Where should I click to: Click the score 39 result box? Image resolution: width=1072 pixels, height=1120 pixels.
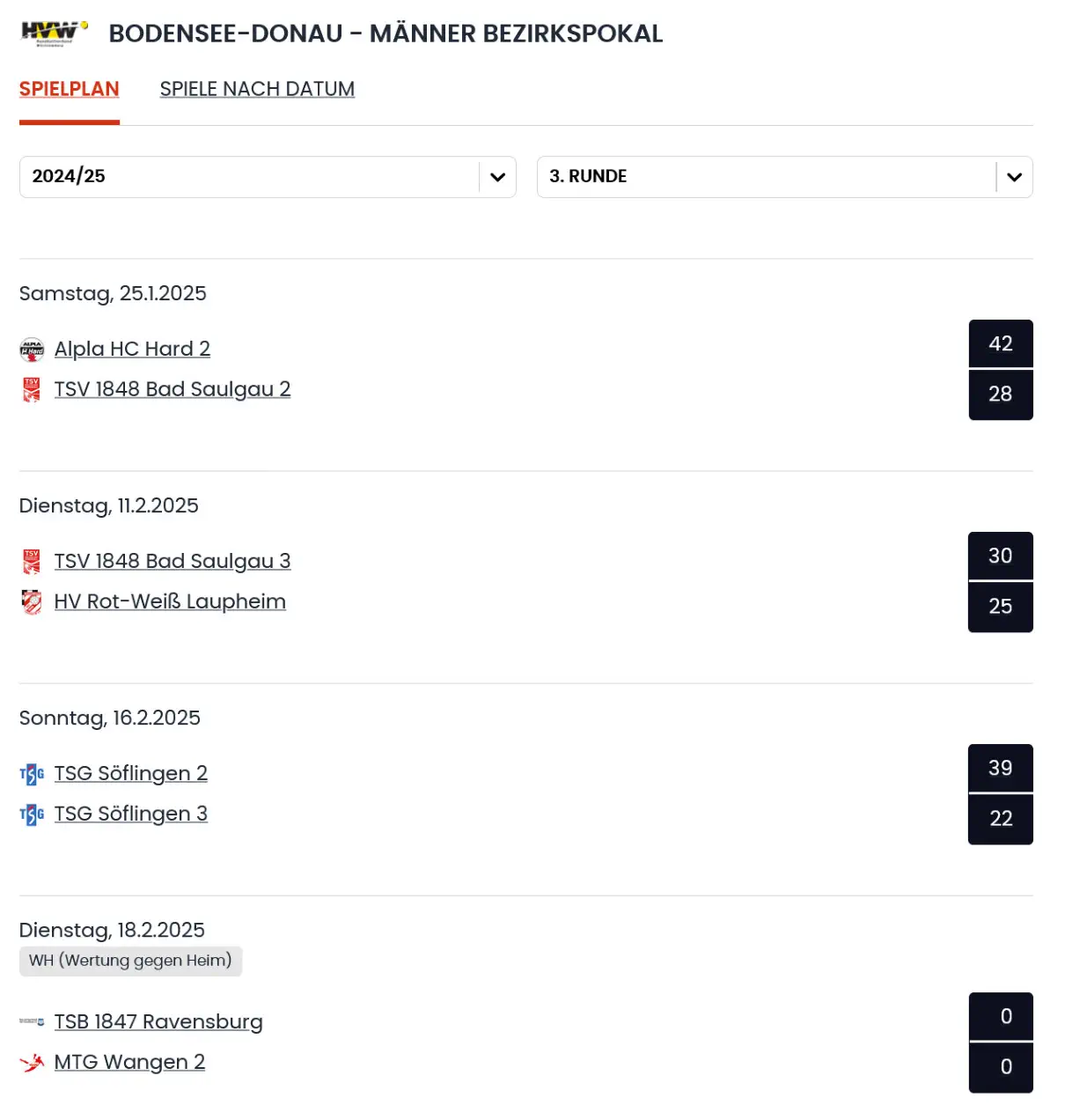1000,768
